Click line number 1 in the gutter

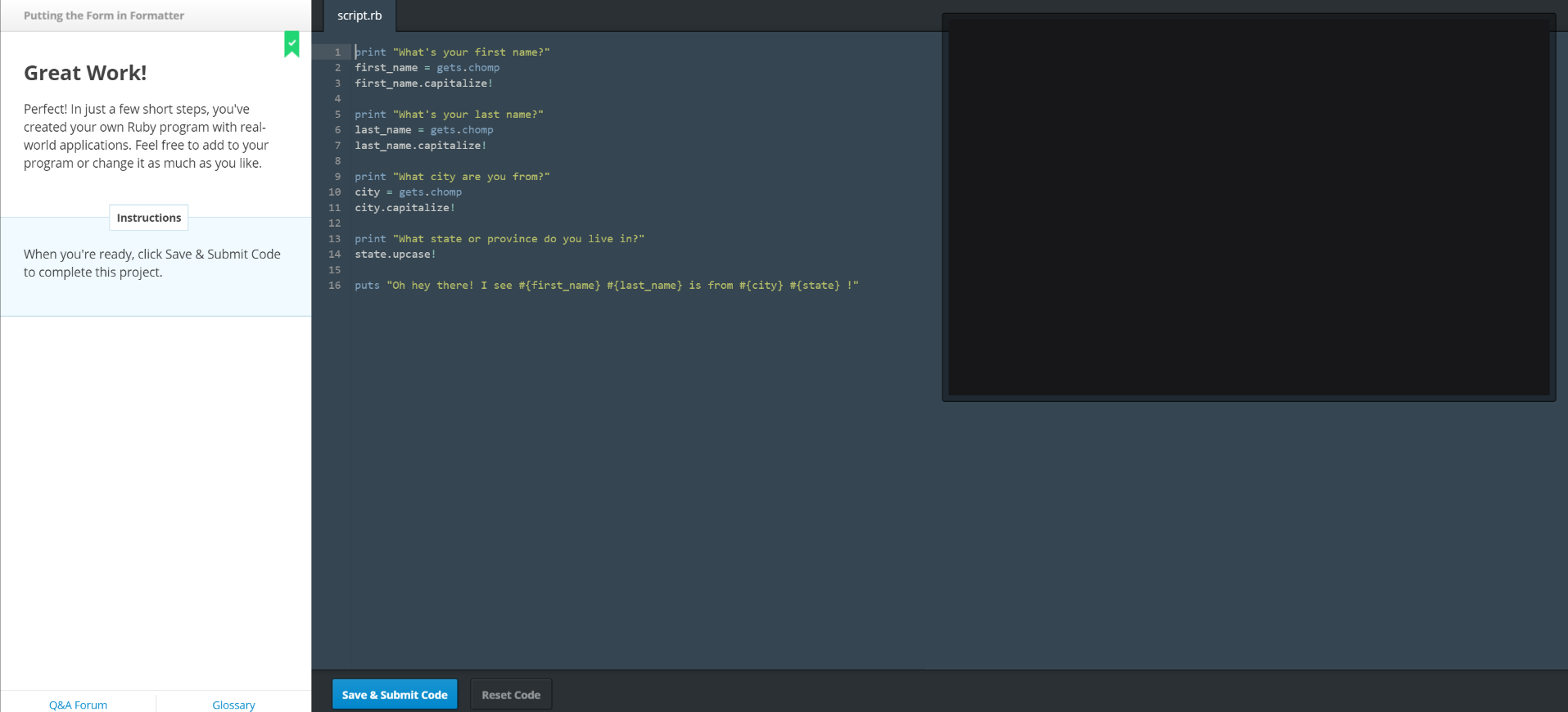pyautogui.click(x=337, y=52)
